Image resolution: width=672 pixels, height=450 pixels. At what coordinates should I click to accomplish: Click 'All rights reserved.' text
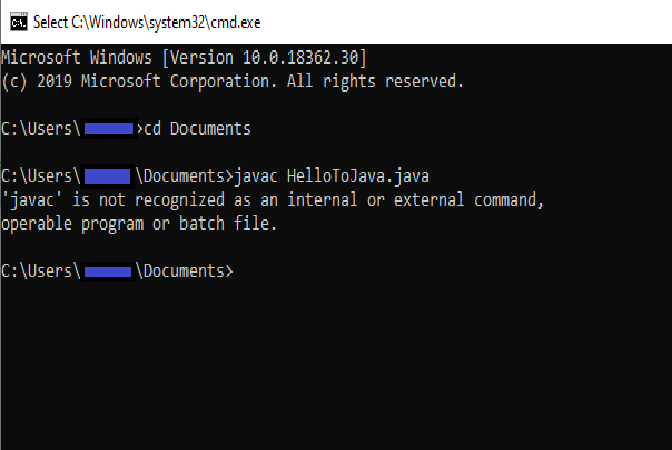tap(375, 81)
